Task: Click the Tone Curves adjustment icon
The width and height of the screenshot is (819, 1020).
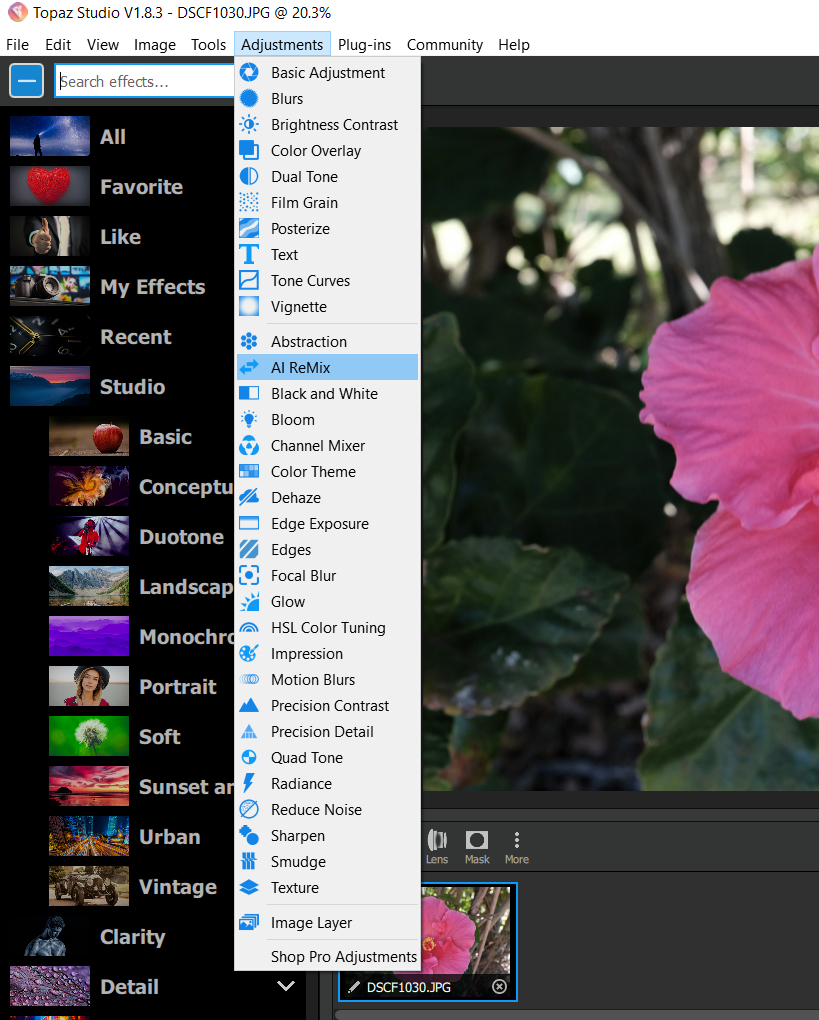Action: (x=249, y=281)
